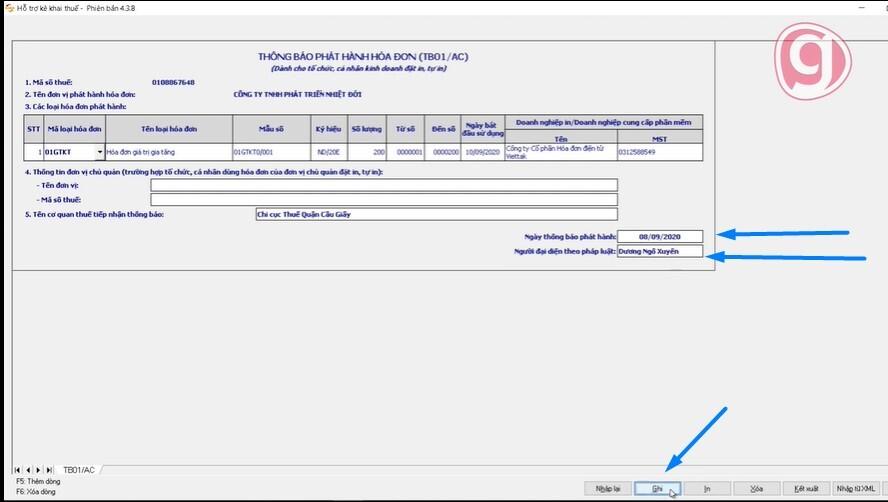Viewport: 888px width, 502px height.
Task: Click the start date cell 10/09/2020
Action: click(483, 152)
